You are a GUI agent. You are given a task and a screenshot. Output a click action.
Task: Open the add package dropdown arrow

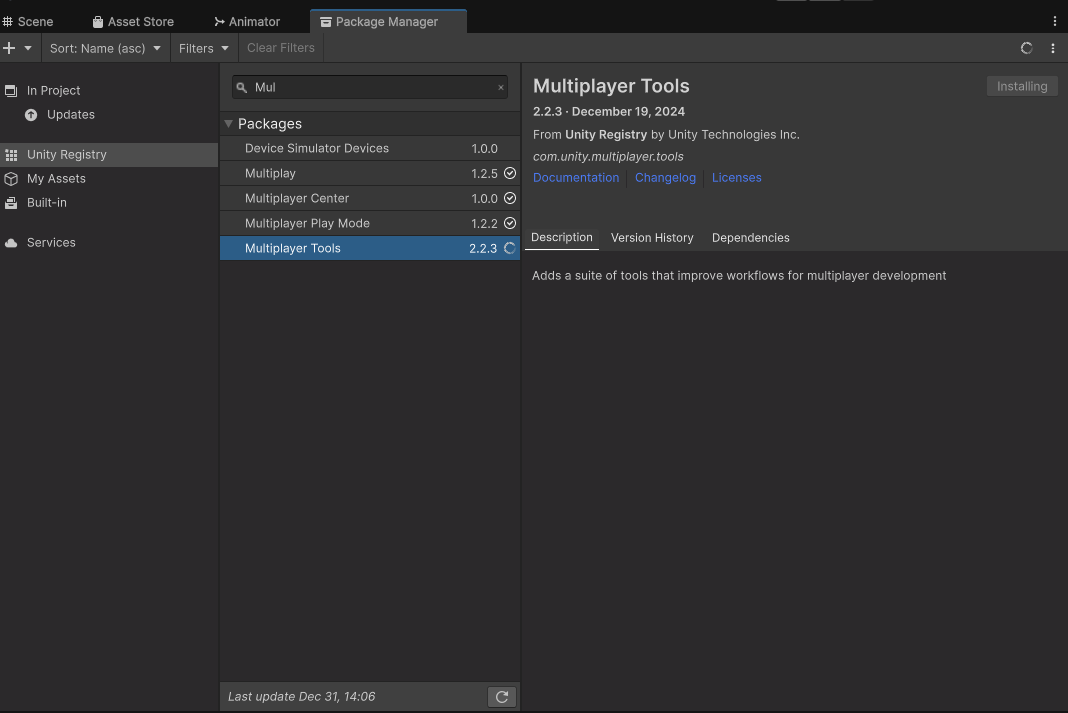click(28, 48)
